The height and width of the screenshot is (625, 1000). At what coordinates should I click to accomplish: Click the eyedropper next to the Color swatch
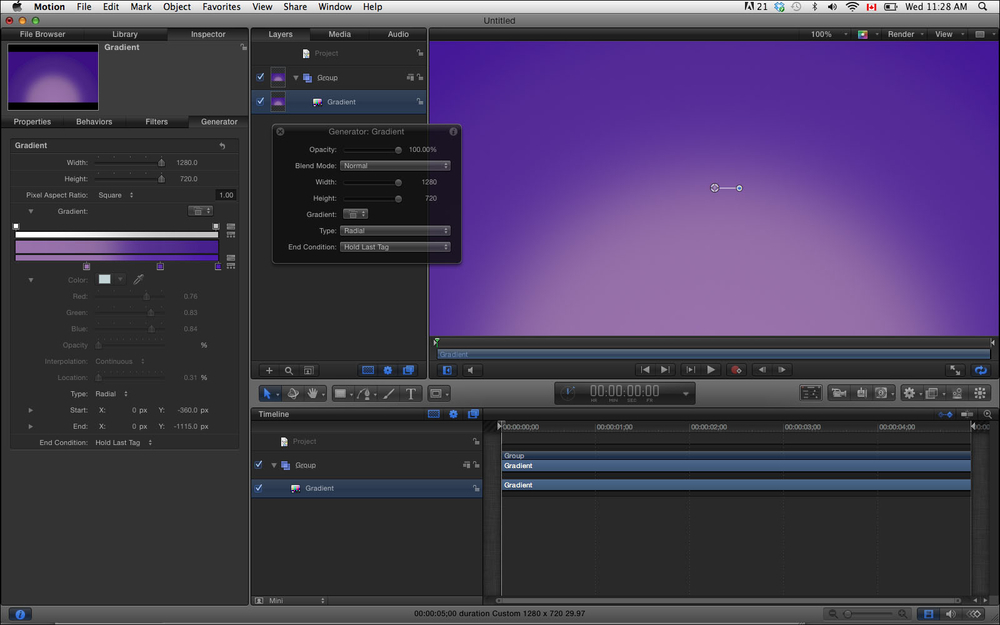[138, 280]
